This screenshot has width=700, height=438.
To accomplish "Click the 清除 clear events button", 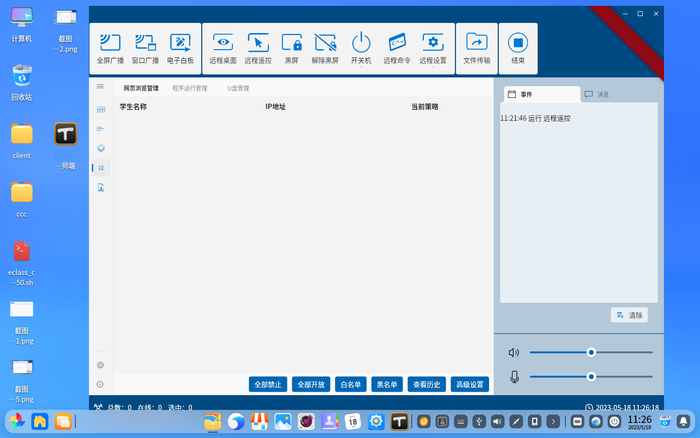I will tap(630, 315).
